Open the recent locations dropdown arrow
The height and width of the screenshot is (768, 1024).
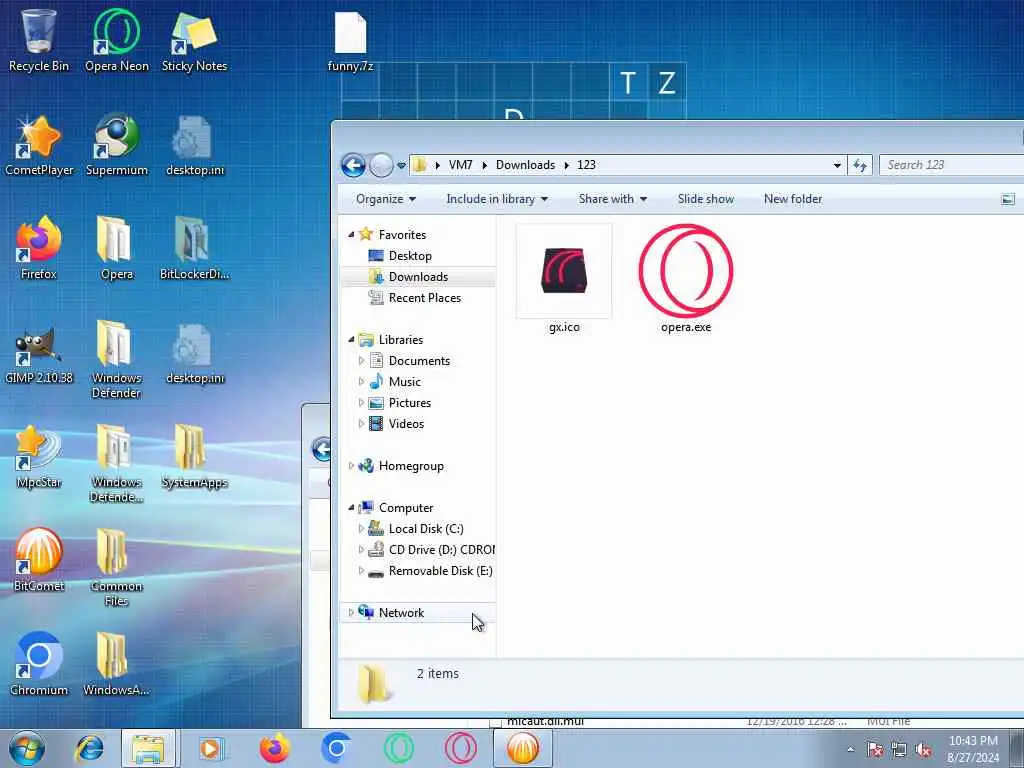pyautogui.click(x=401, y=165)
